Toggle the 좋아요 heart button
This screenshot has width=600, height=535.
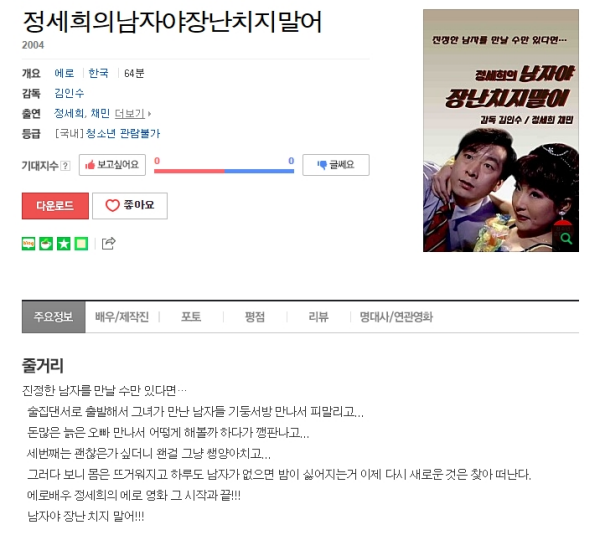click(x=130, y=206)
